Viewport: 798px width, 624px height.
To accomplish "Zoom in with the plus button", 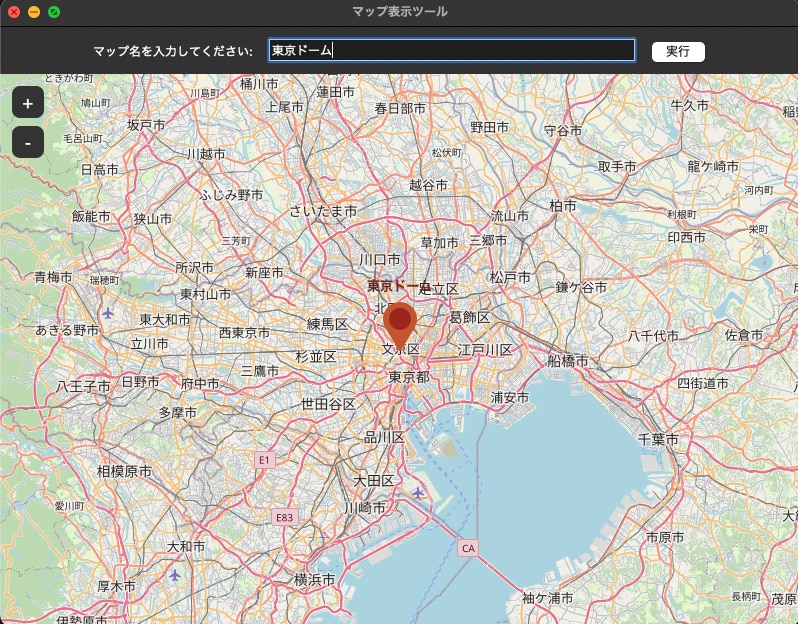I will [28, 103].
